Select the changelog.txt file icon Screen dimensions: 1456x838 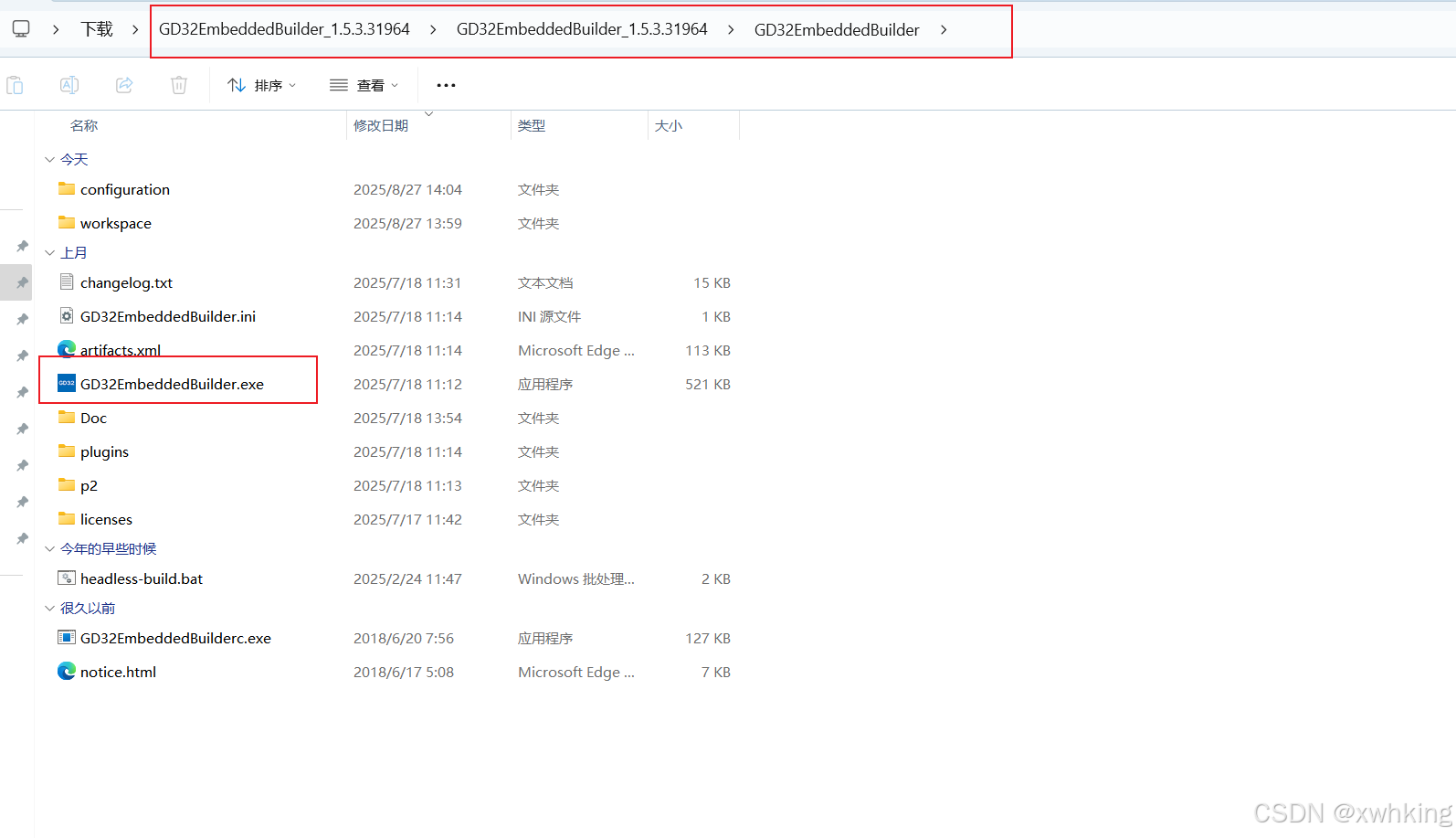click(x=67, y=282)
